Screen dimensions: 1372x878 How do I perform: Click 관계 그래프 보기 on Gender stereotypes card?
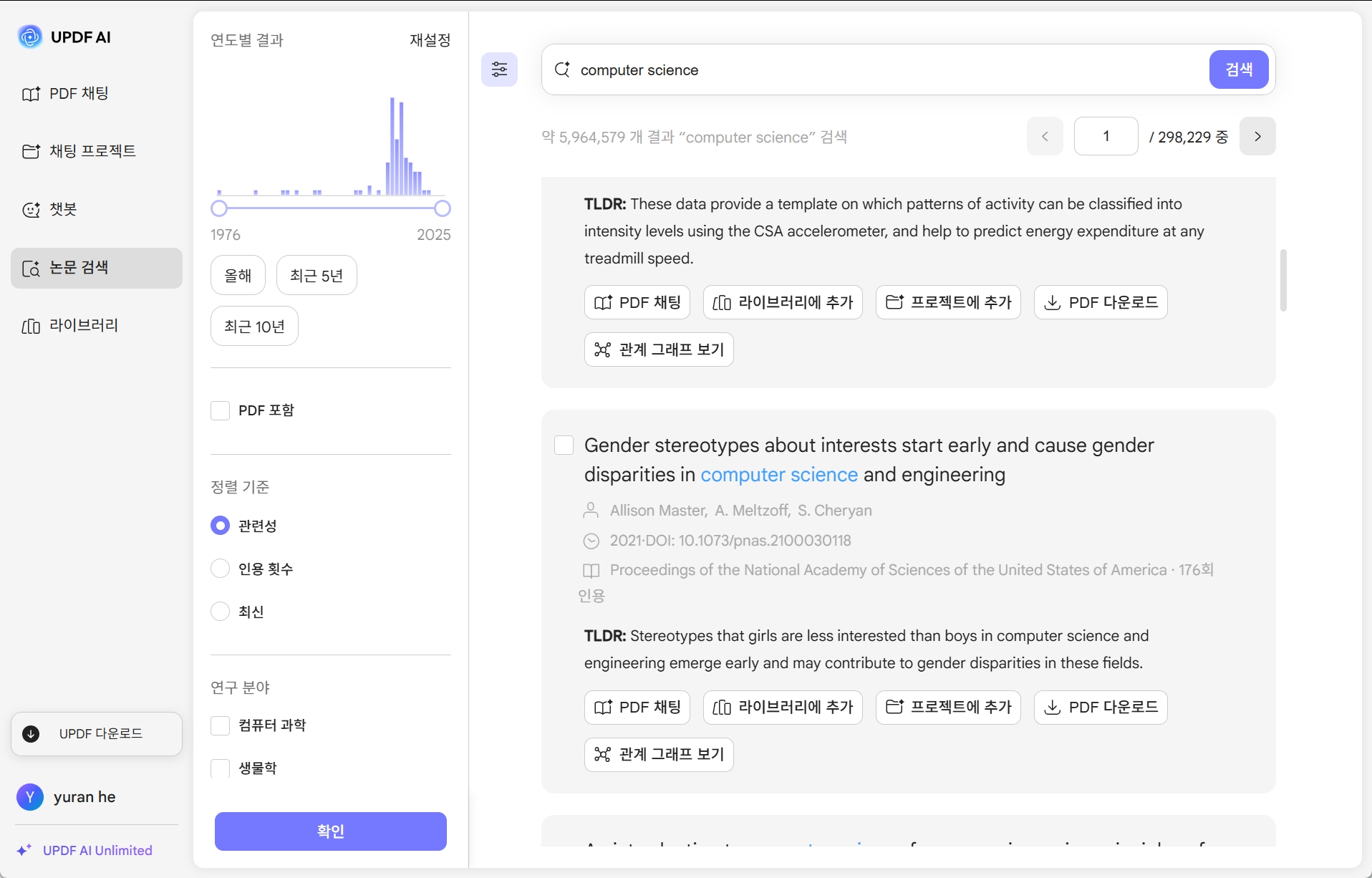(x=659, y=755)
